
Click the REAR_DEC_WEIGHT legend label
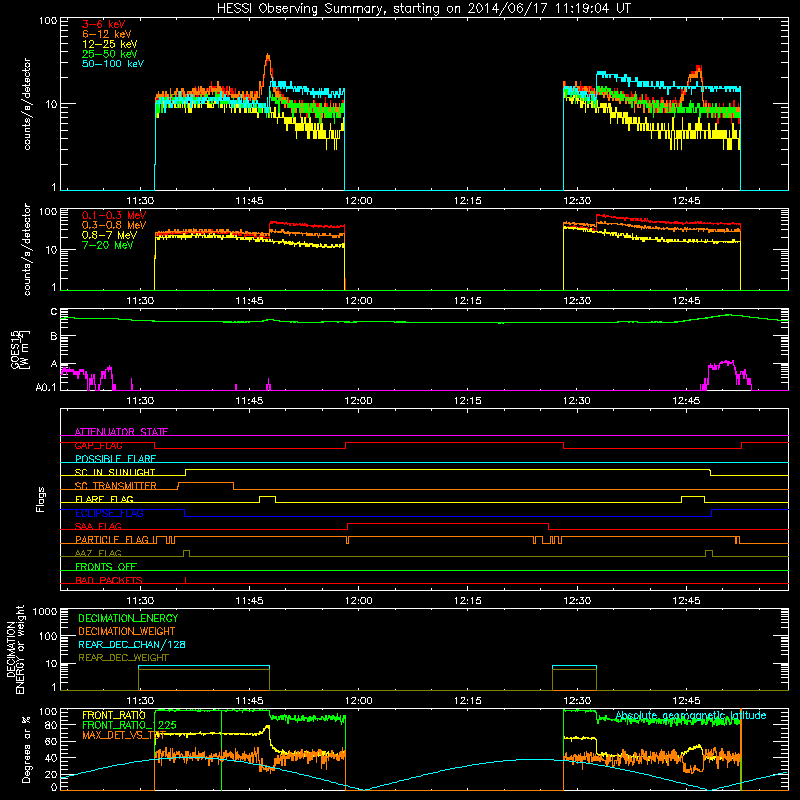pyautogui.click(x=123, y=658)
